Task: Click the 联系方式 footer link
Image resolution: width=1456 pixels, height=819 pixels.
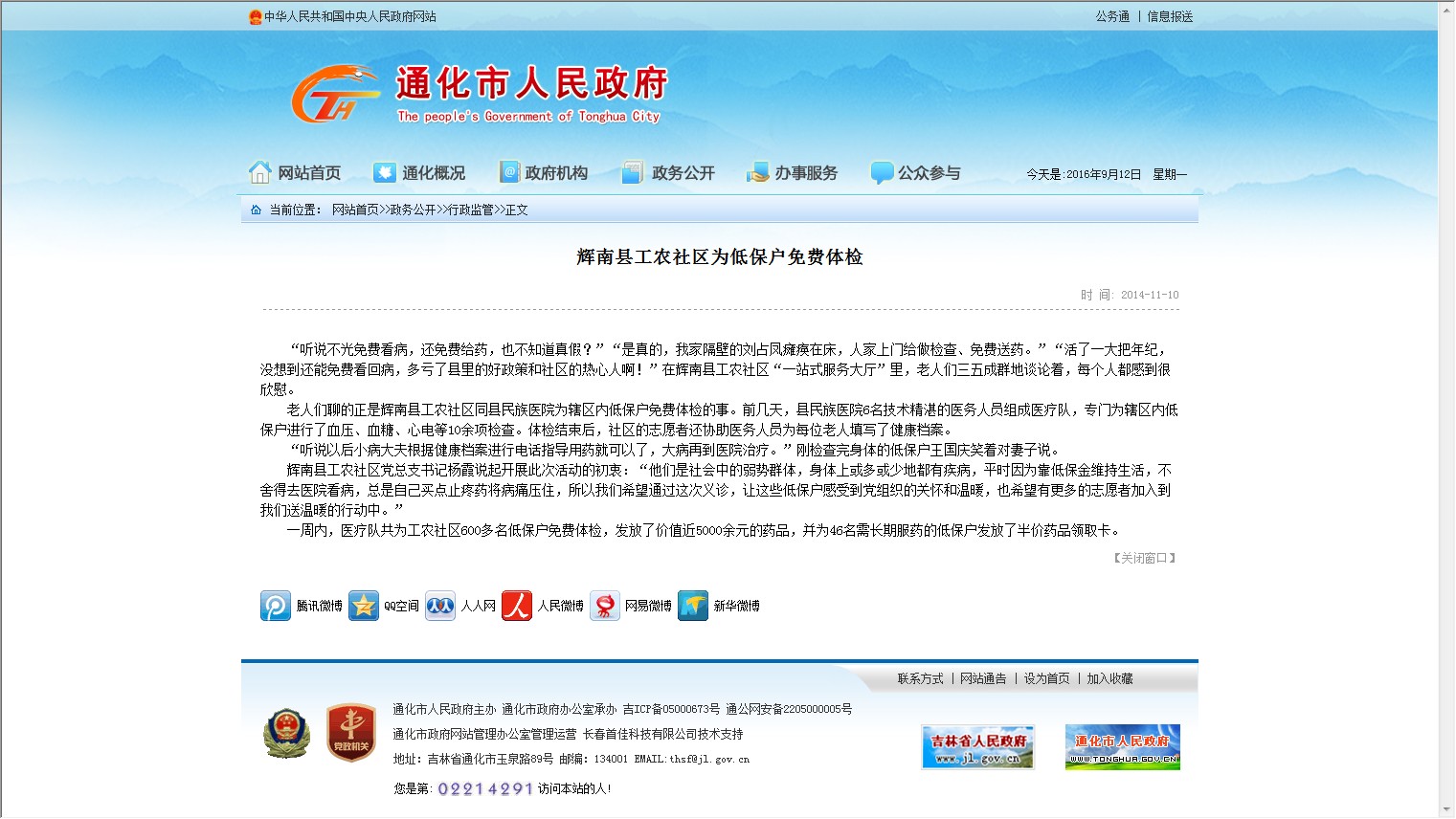Action: click(x=920, y=678)
